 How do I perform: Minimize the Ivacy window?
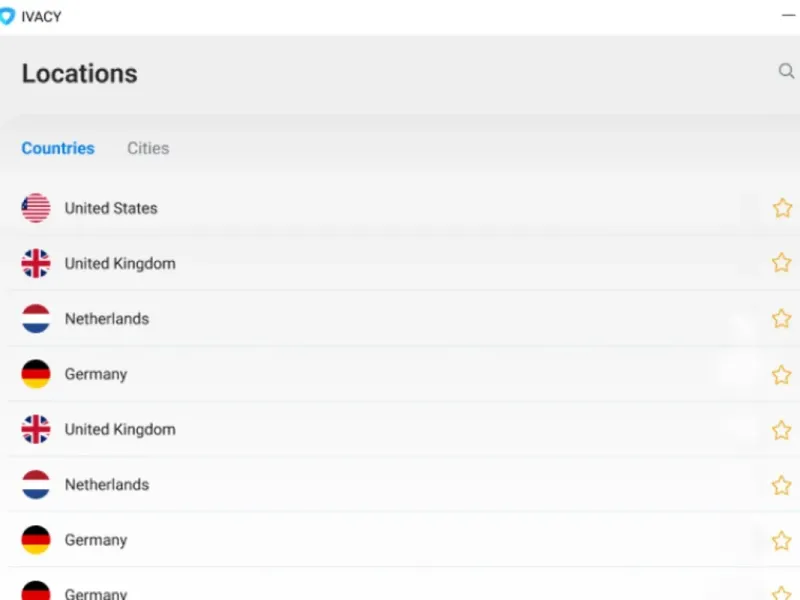[x=788, y=16]
